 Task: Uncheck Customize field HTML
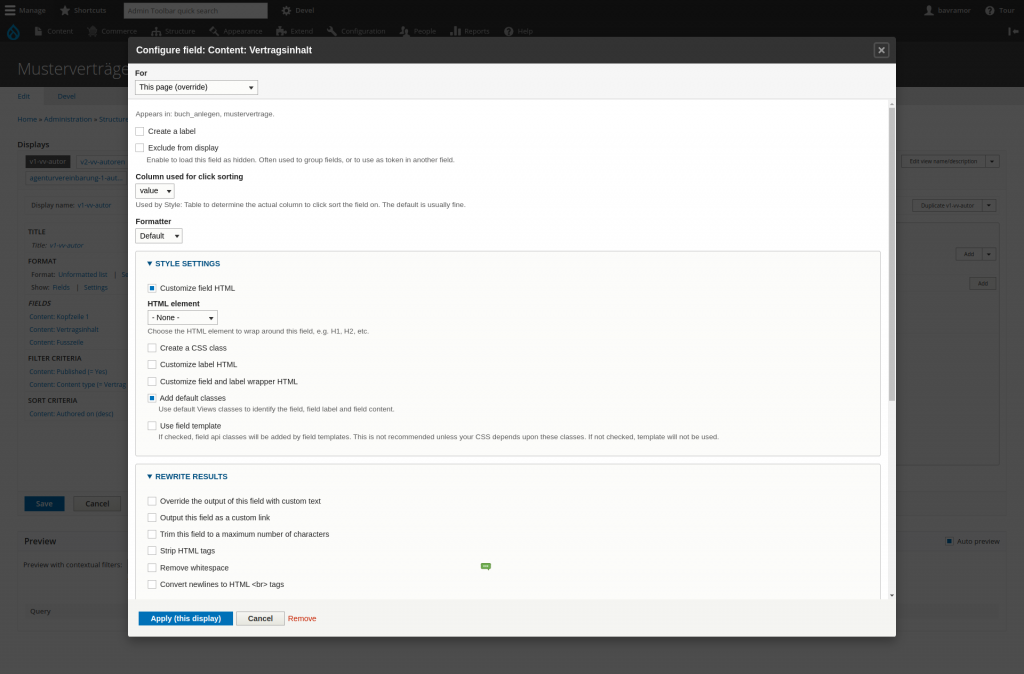(152, 288)
